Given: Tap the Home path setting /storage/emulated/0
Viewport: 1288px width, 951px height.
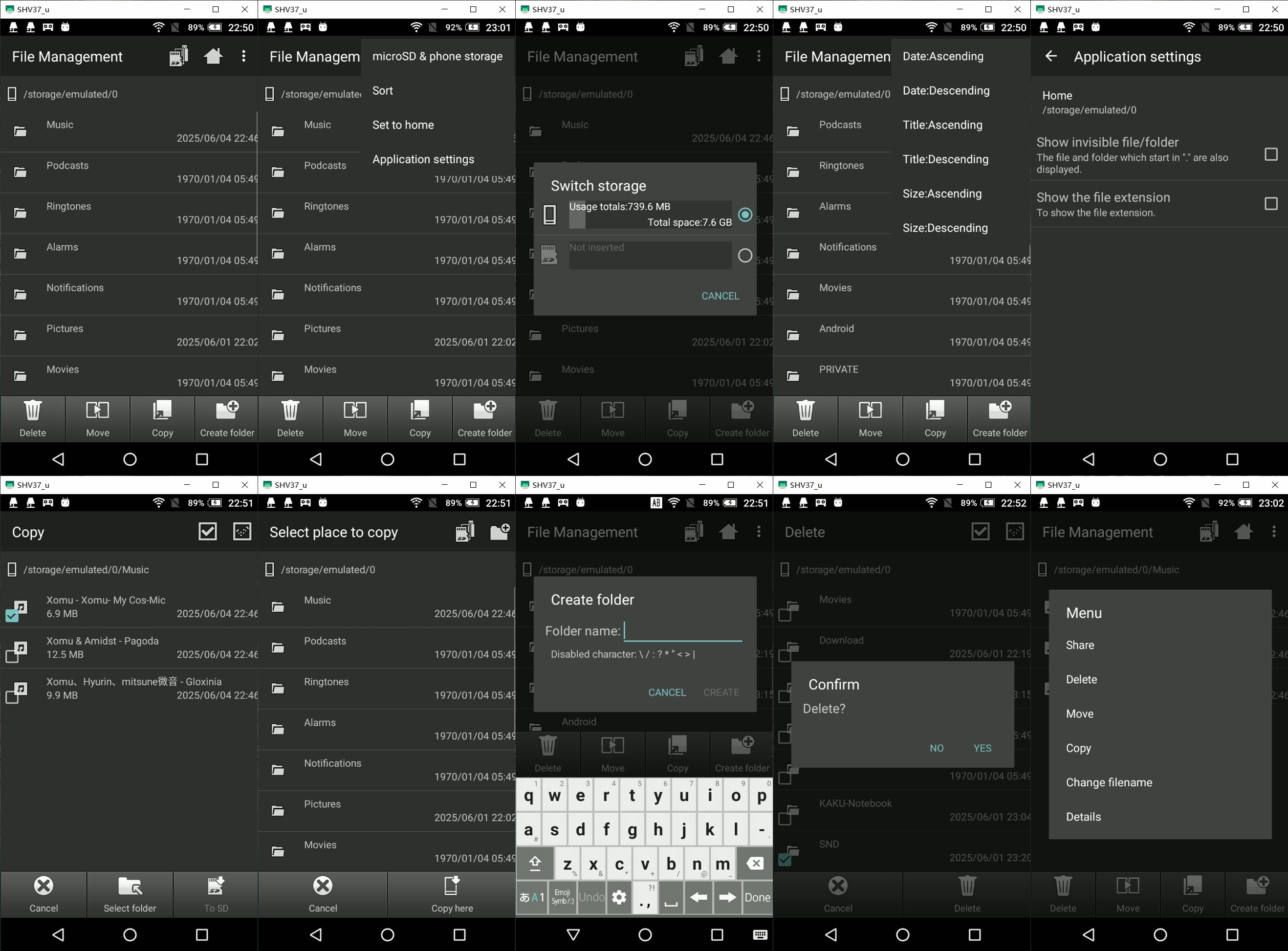Looking at the screenshot, I should [1158, 103].
